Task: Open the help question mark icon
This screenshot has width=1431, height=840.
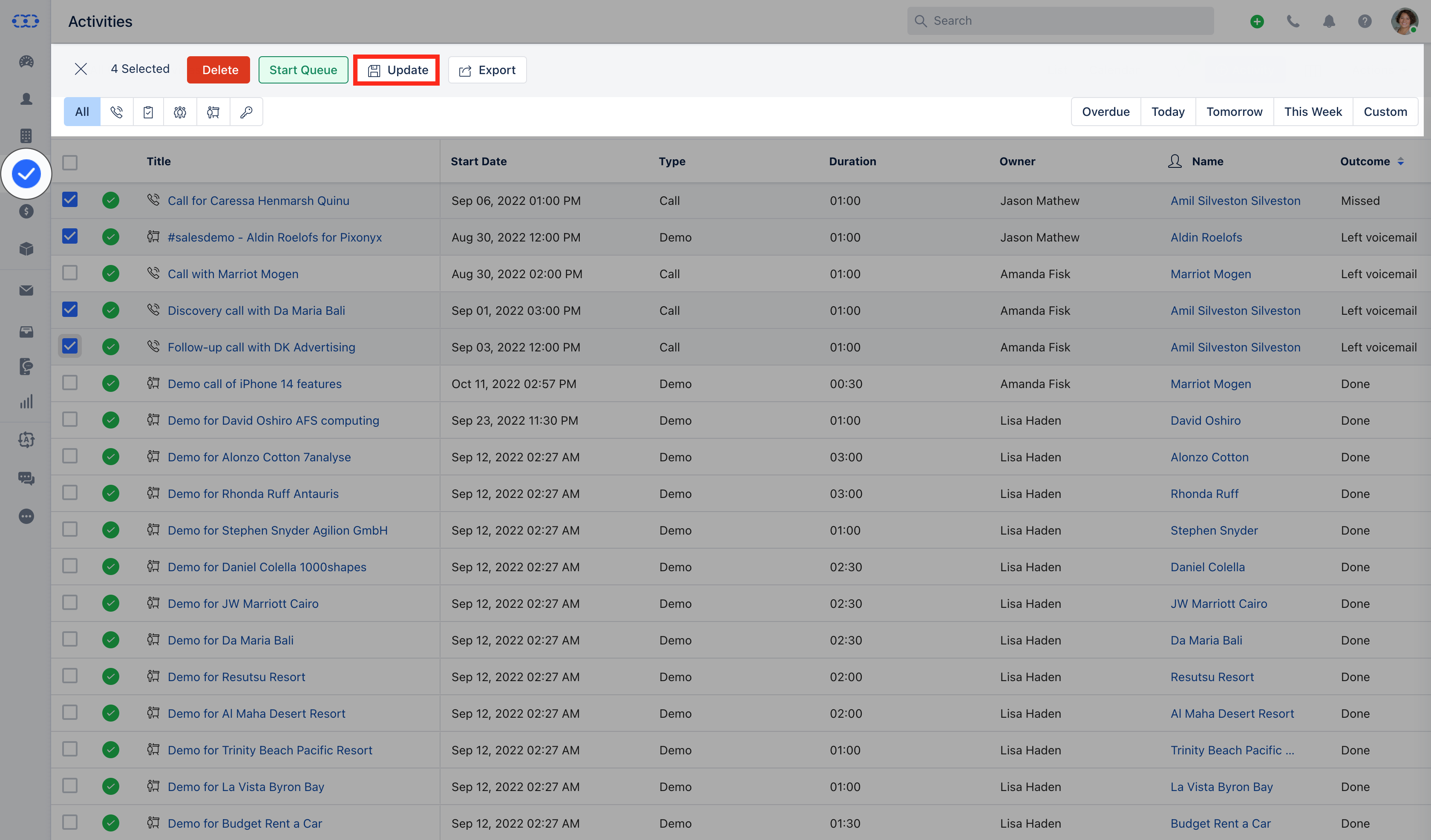Action: tap(1365, 22)
